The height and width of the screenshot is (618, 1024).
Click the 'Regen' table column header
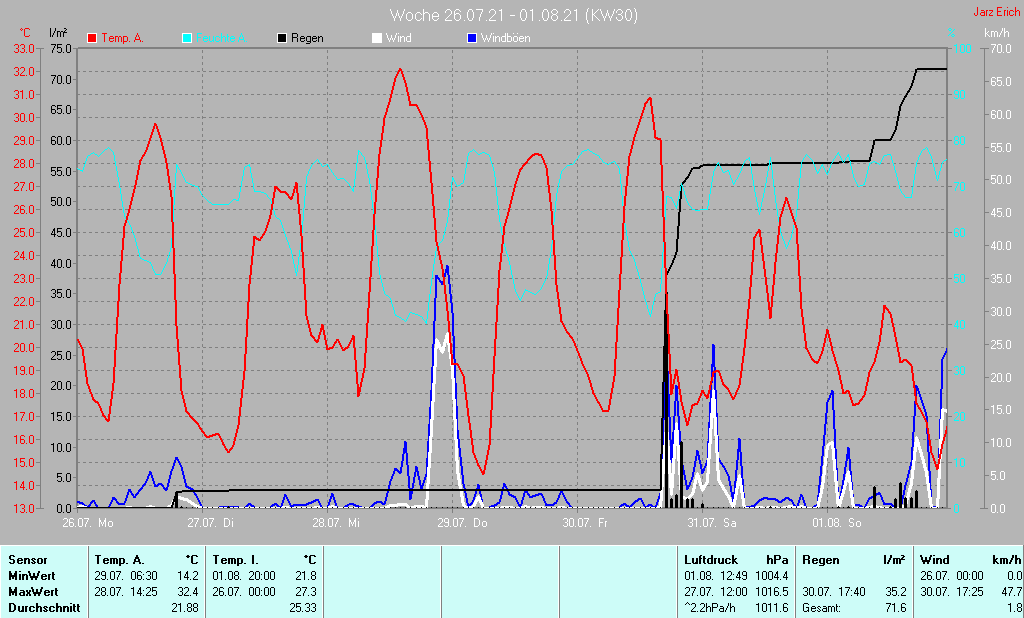(x=820, y=560)
